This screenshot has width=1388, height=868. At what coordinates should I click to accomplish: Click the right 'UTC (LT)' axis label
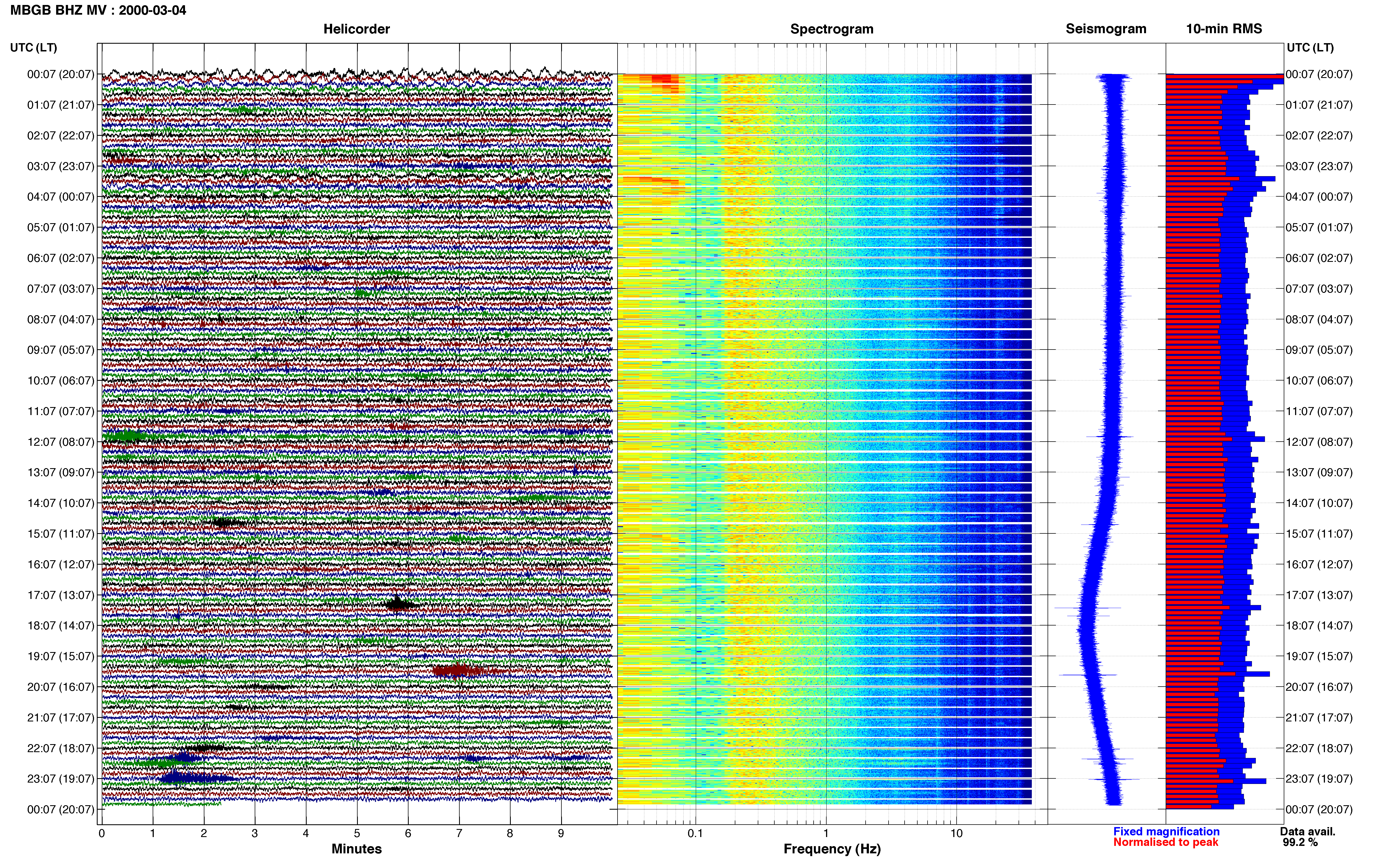tap(1310, 48)
